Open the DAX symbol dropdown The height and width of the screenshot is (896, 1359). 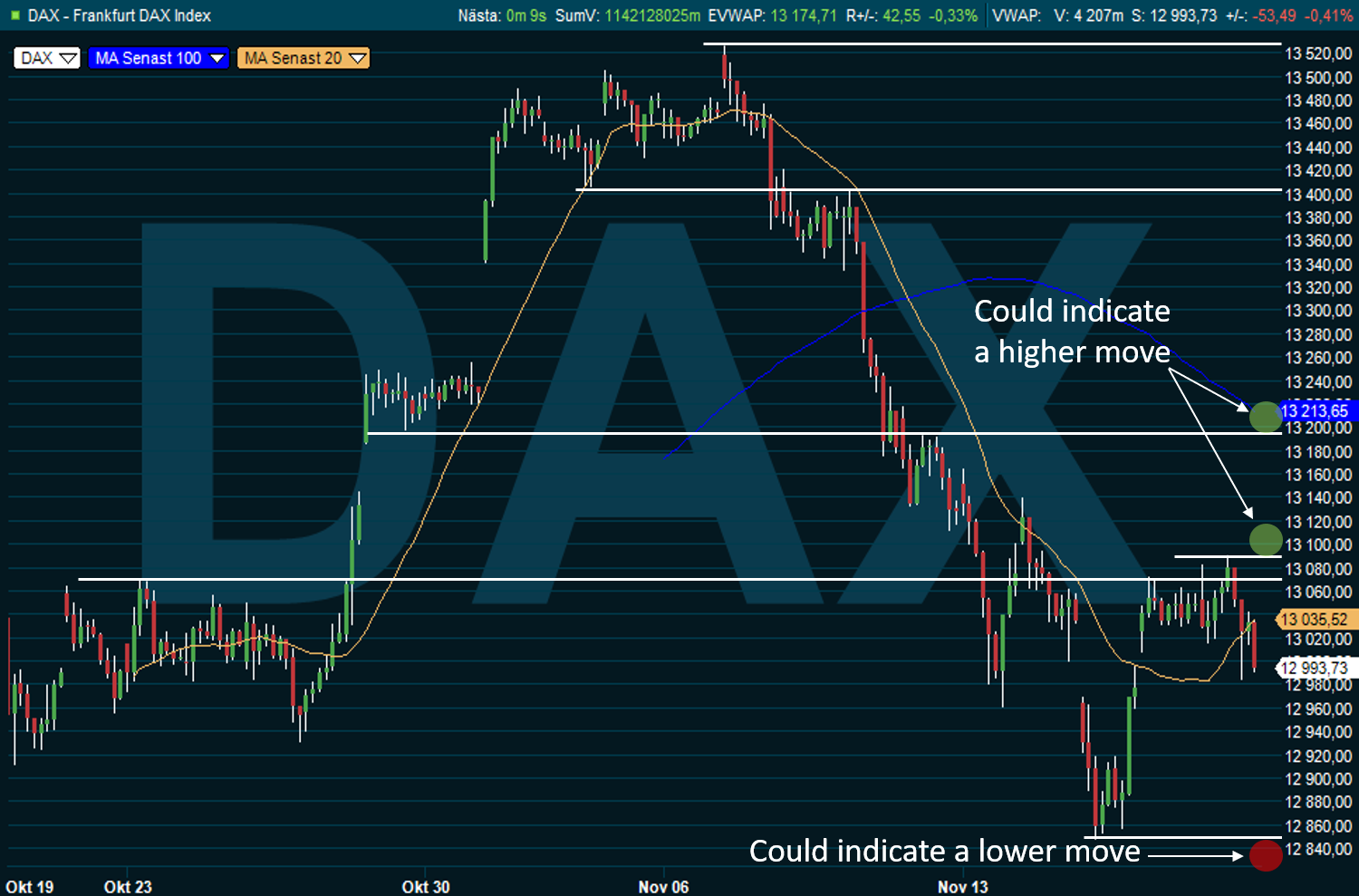point(47,58)
